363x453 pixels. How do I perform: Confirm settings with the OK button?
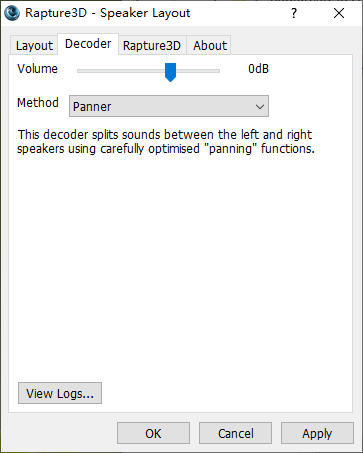(x=153, y=433)
